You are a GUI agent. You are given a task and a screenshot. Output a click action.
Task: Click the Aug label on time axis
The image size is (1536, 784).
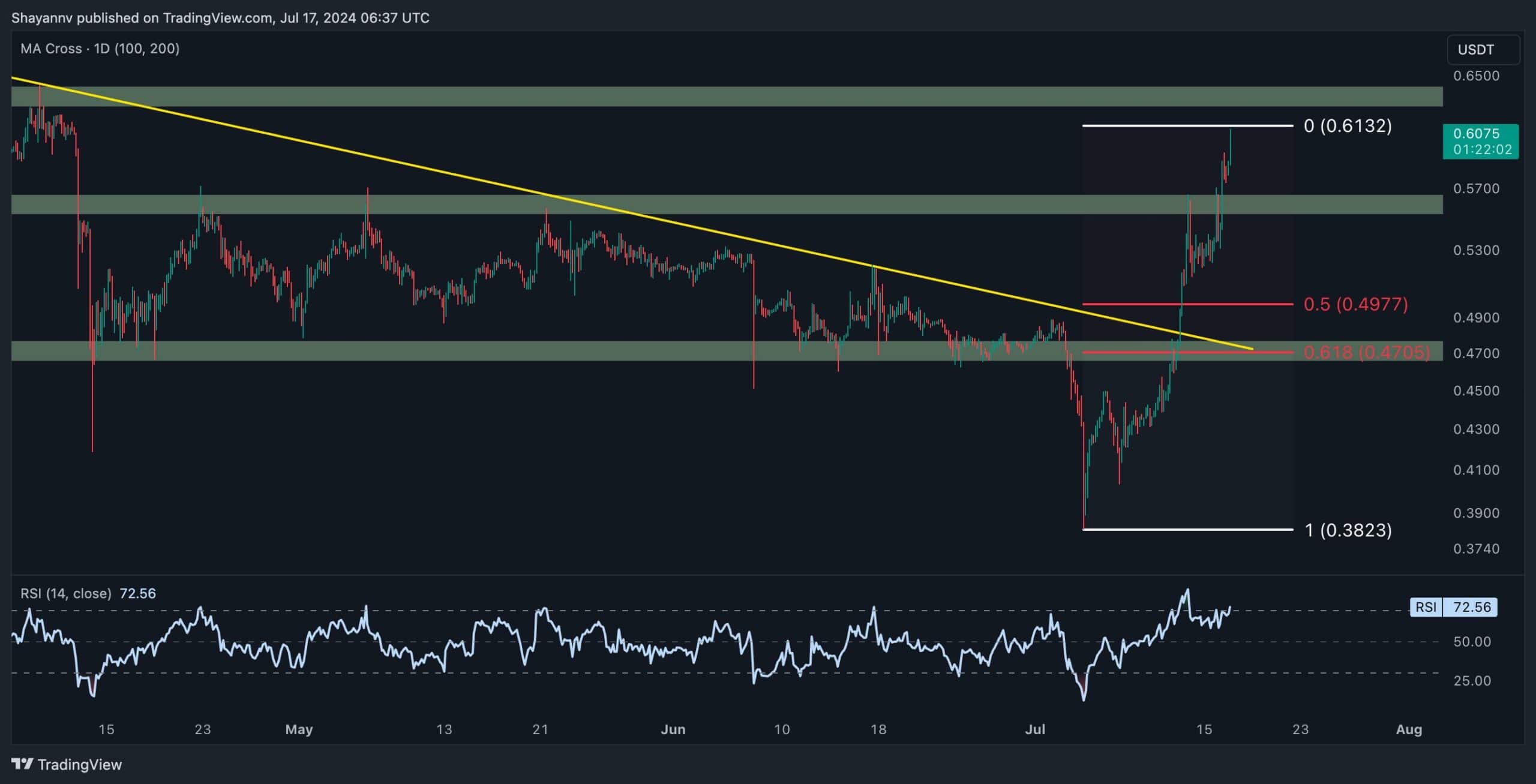[x=1409, y=729]
